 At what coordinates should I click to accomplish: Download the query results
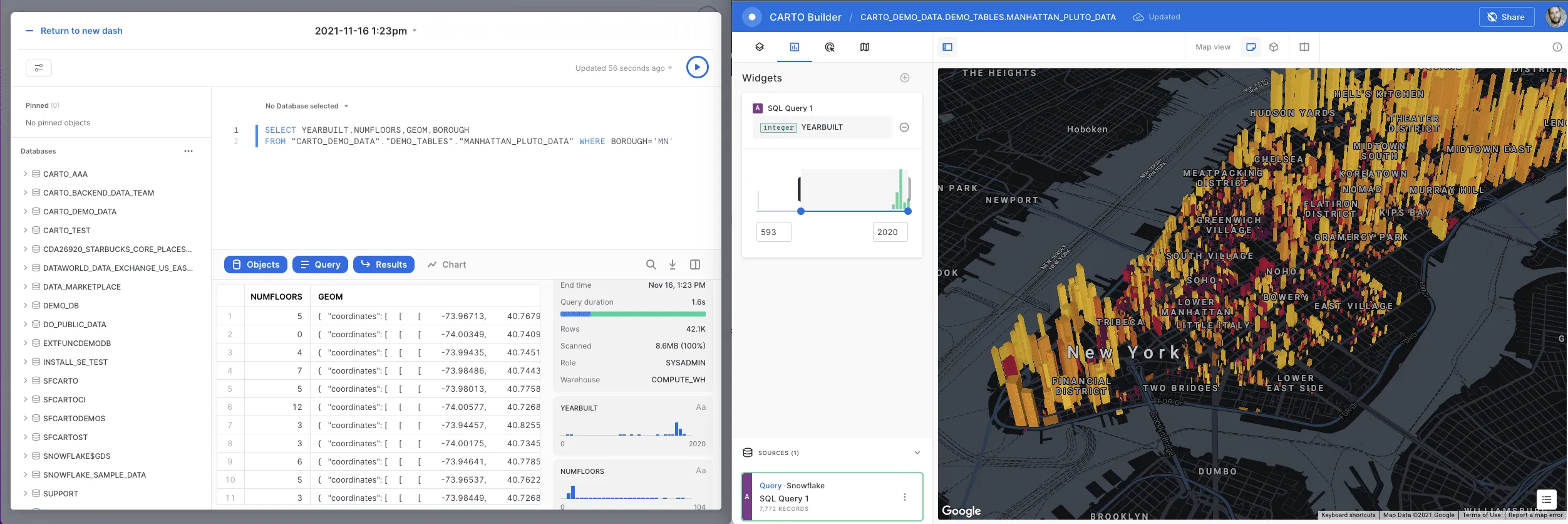click(673, 265)
